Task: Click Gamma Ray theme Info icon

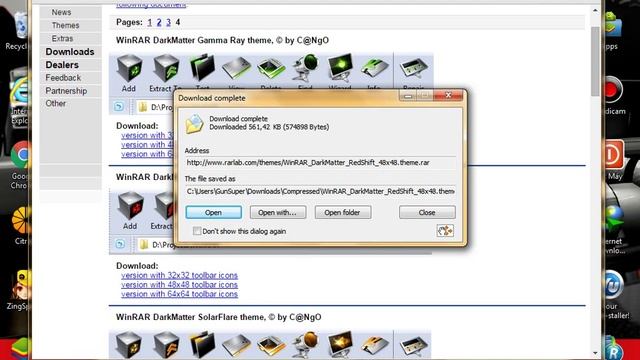Action: [x=374, y=69]
